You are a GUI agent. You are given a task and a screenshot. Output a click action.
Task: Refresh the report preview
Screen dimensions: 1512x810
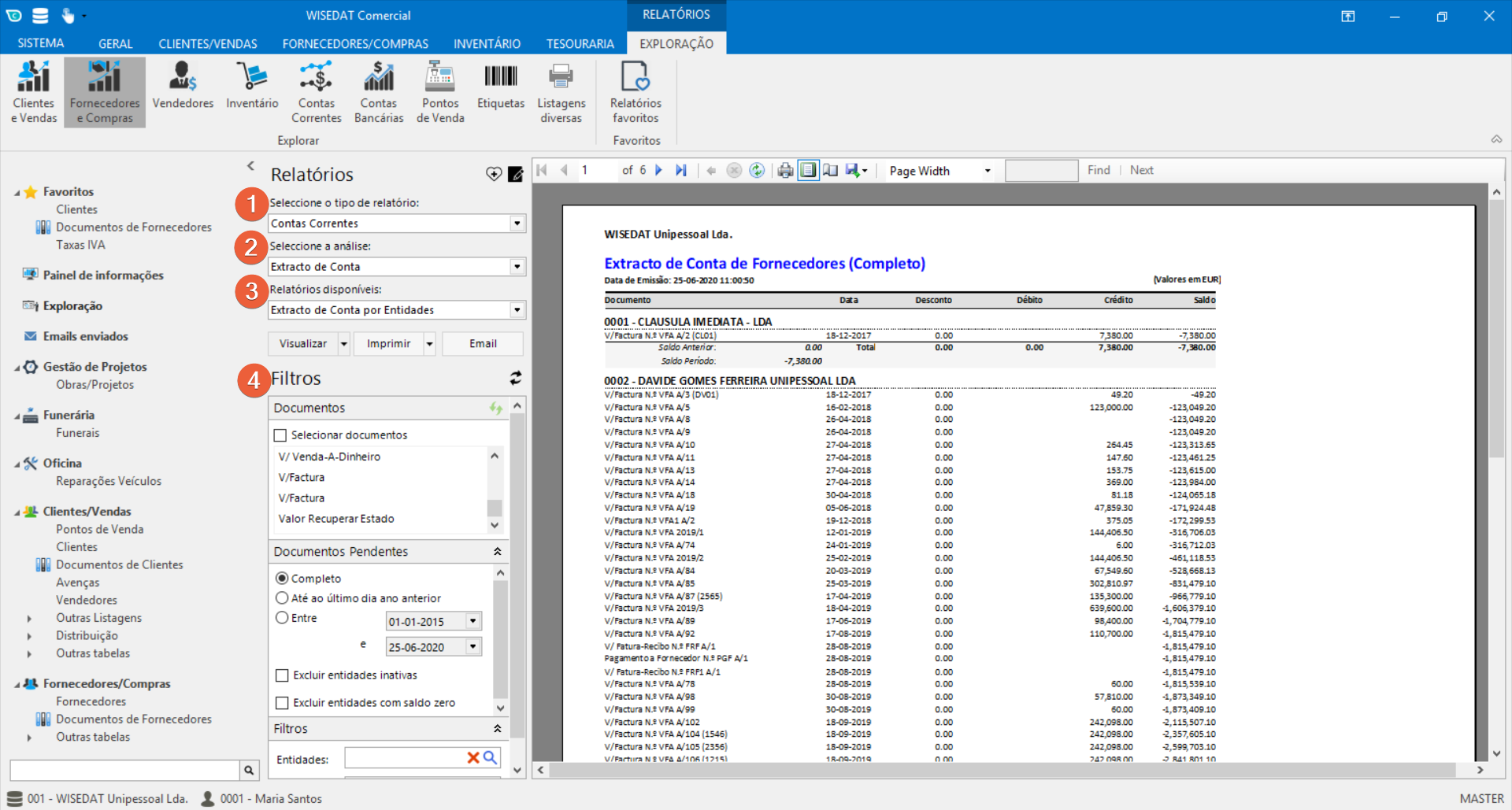757,171
